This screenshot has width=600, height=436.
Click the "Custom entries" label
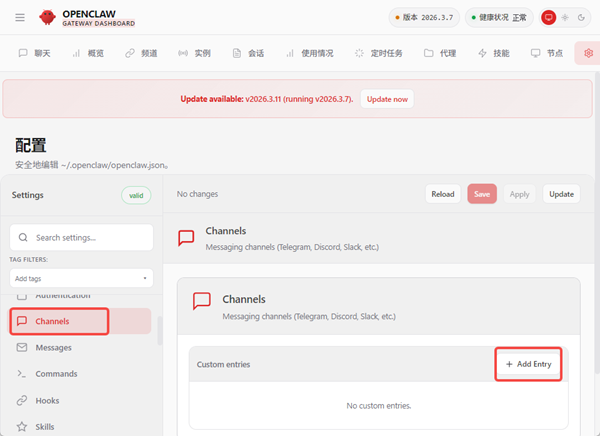[223, 364]
